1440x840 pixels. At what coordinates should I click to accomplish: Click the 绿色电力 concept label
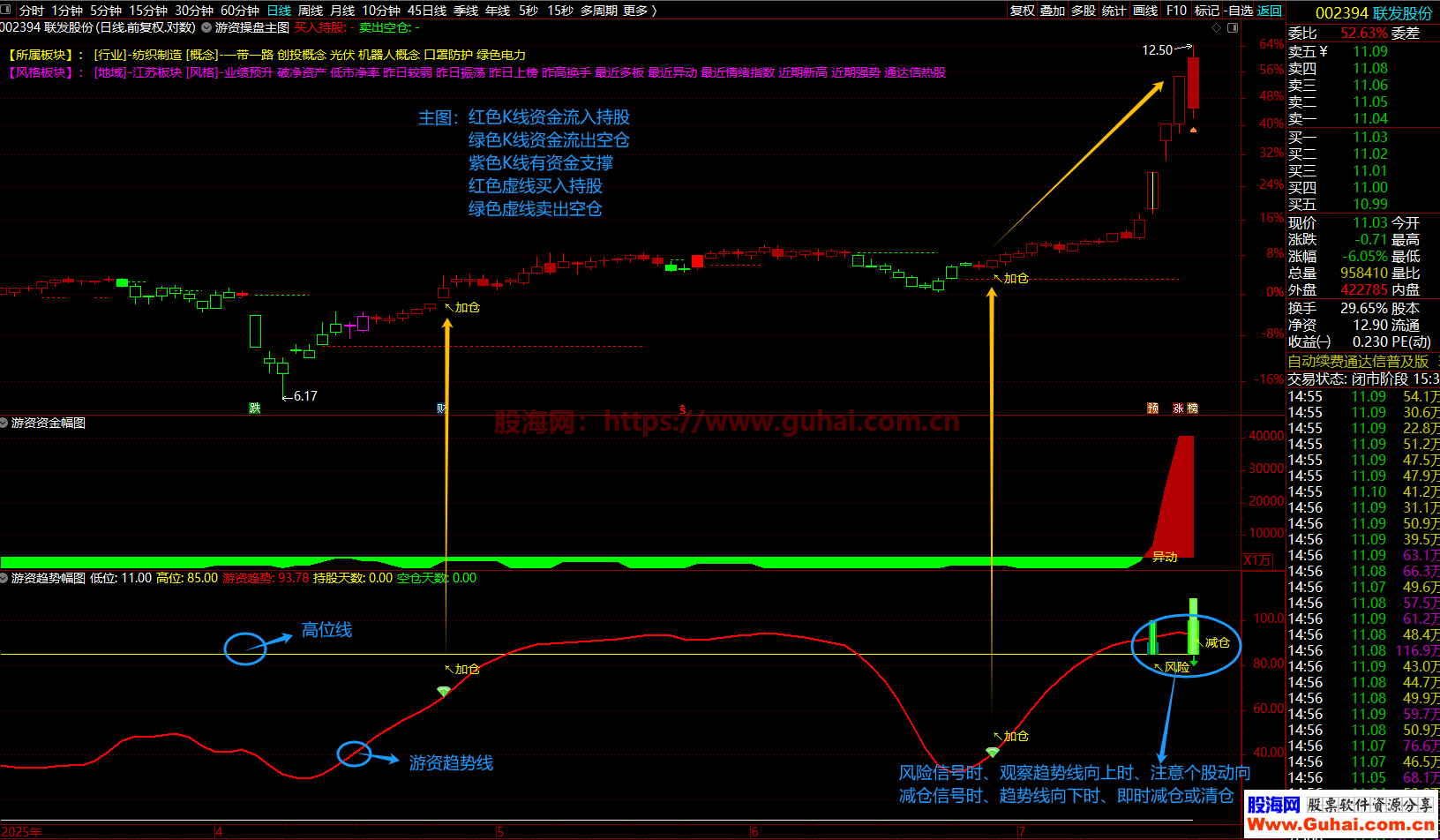(x=501, y=55)
